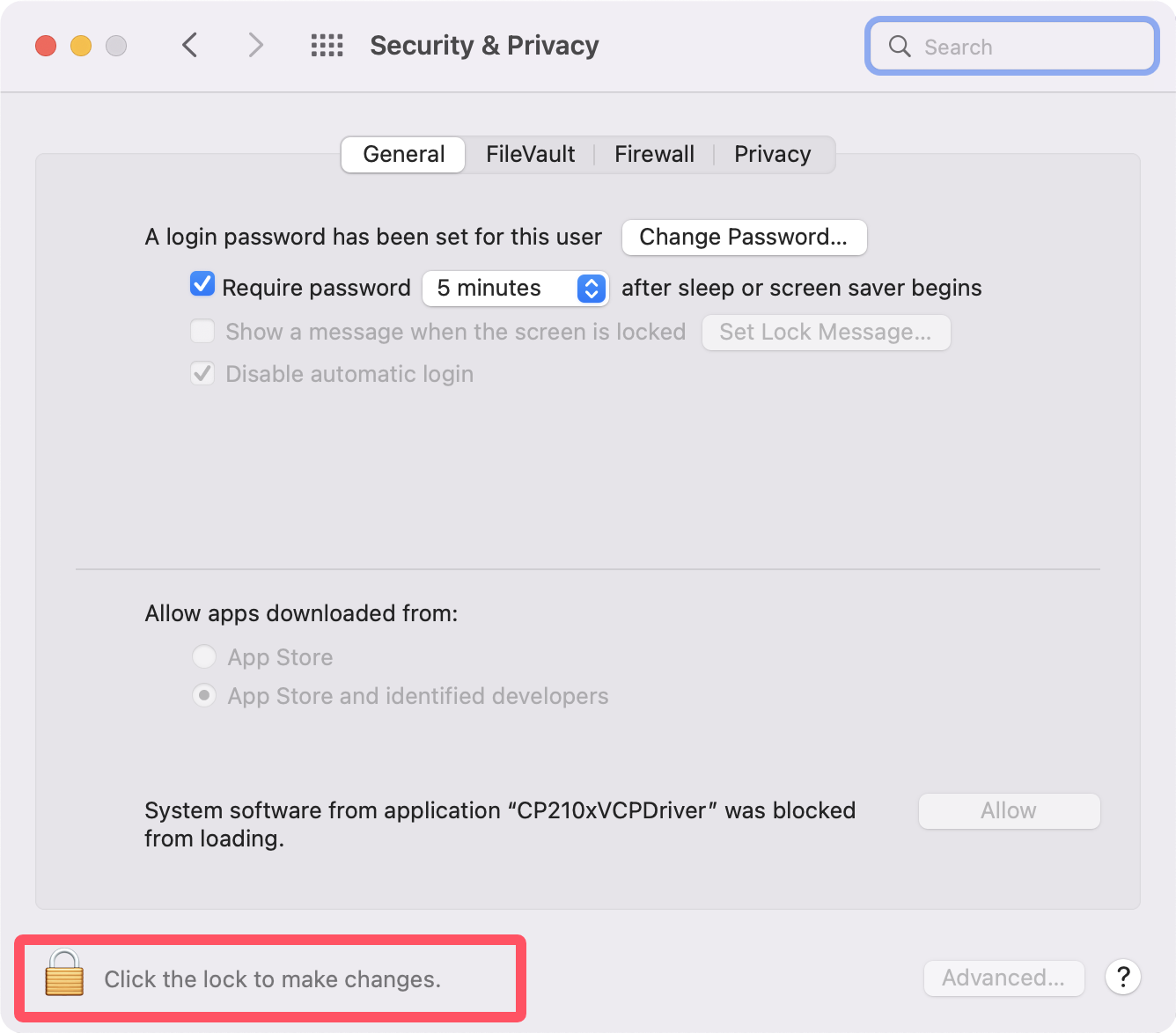Click the magnifying glass search icon
This screenshot has width=1176, height=1033.
(900, 46)
